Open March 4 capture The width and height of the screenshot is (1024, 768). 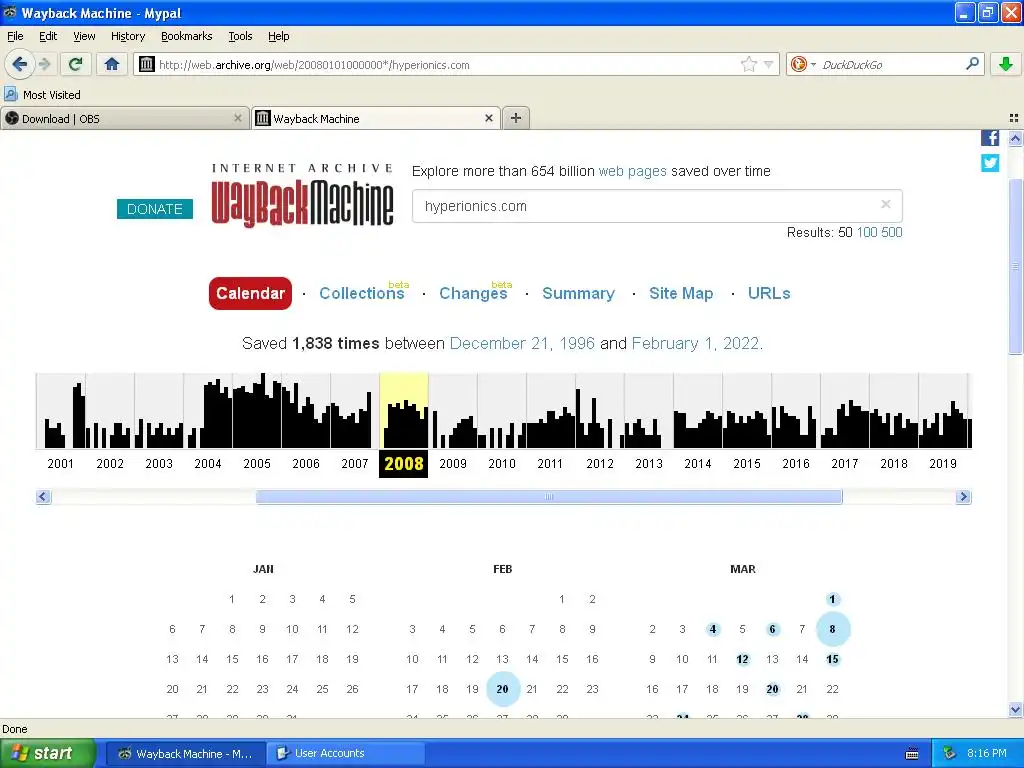click(x=712, y=629)
